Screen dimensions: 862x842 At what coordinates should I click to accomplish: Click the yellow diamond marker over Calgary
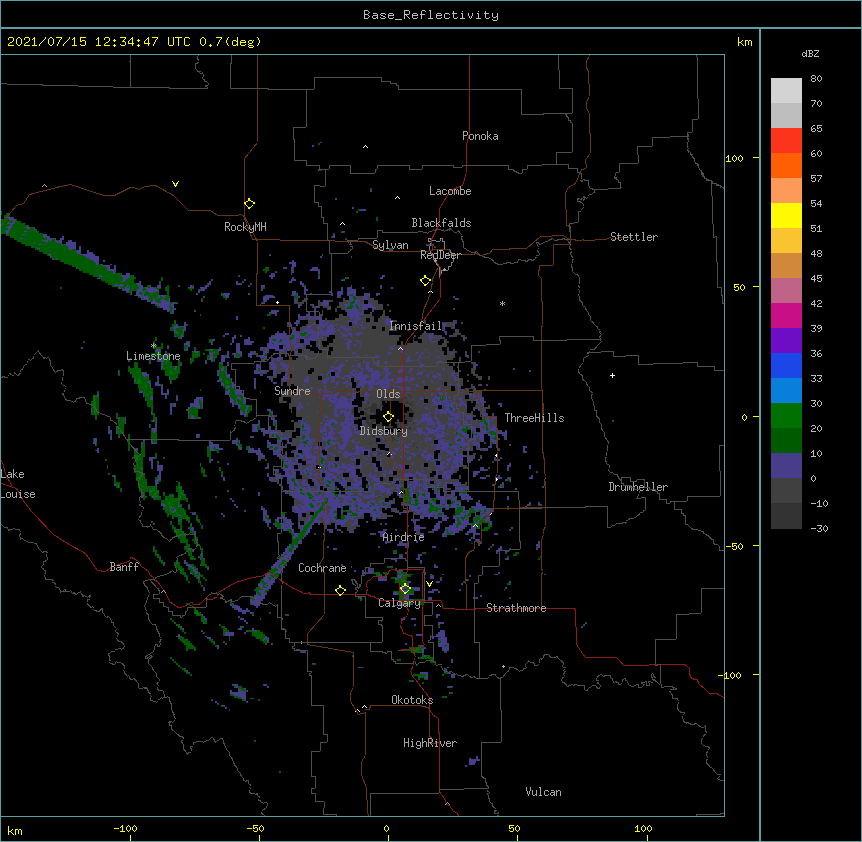pos(405,589)
